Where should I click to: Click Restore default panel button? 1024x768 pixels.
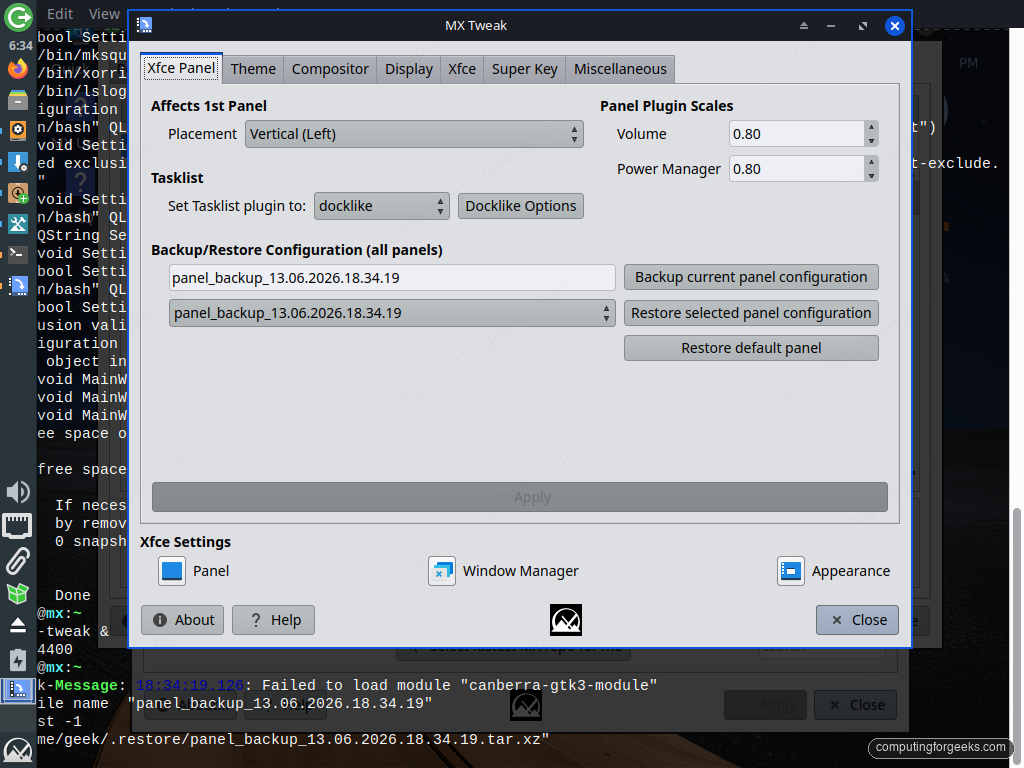pyautogui.click(x=751, y=348)
